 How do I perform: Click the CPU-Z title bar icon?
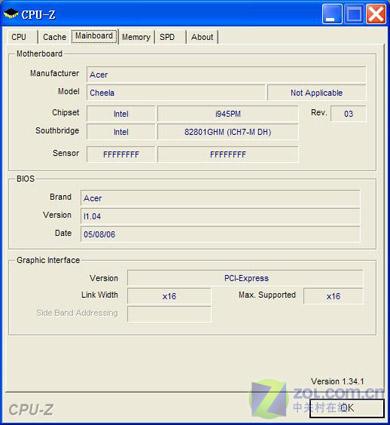click(10, 14)
